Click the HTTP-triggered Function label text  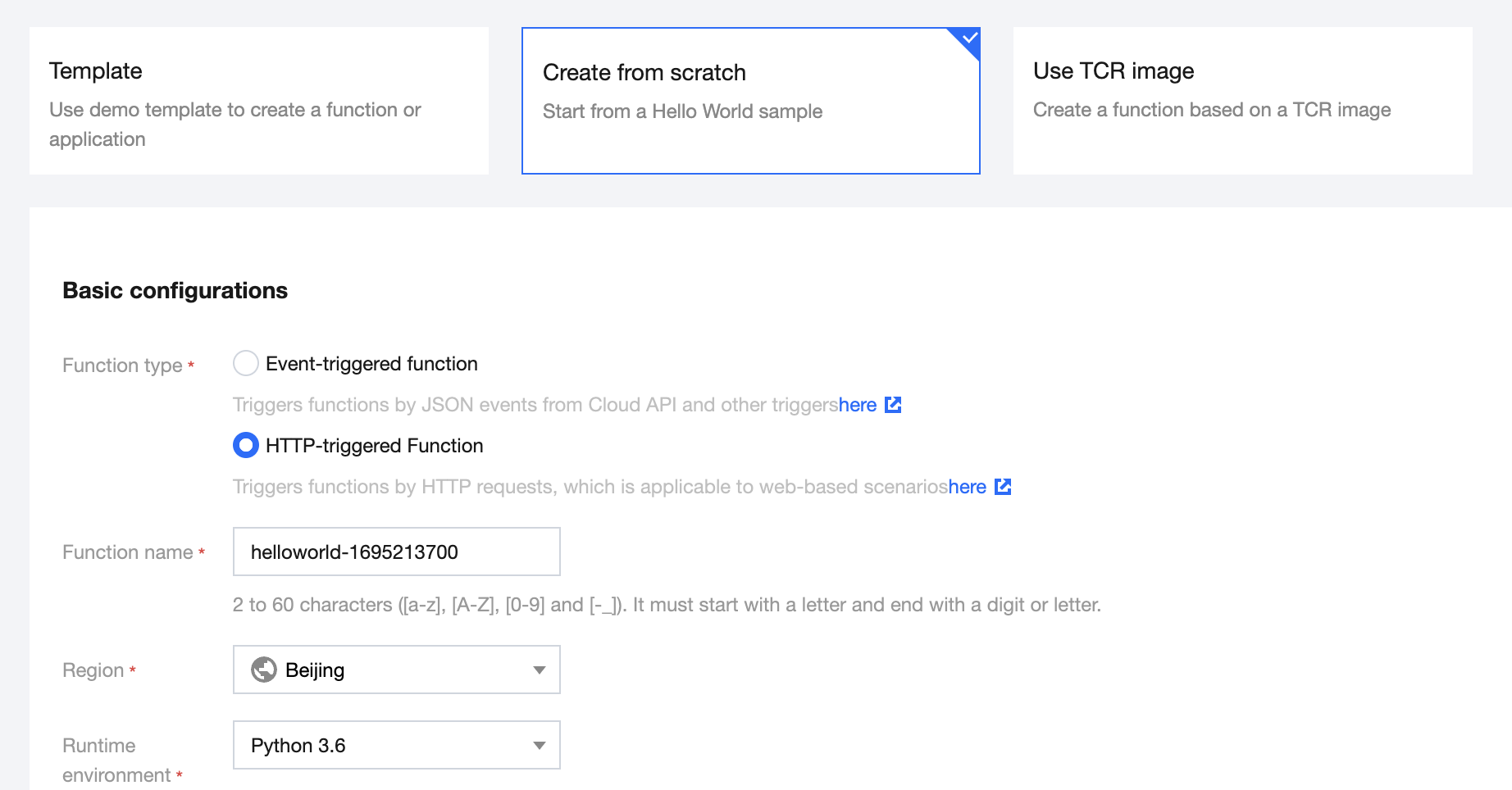click(375, 446)
